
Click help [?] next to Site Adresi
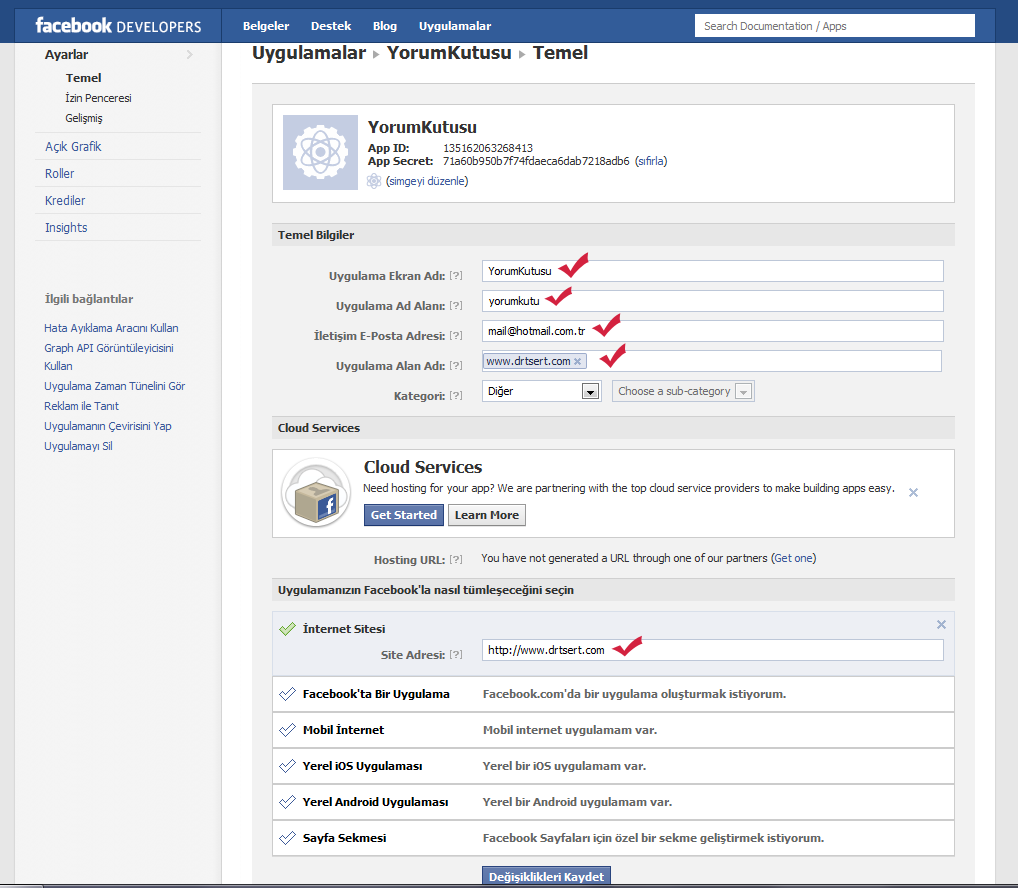[x=456, y=654]
